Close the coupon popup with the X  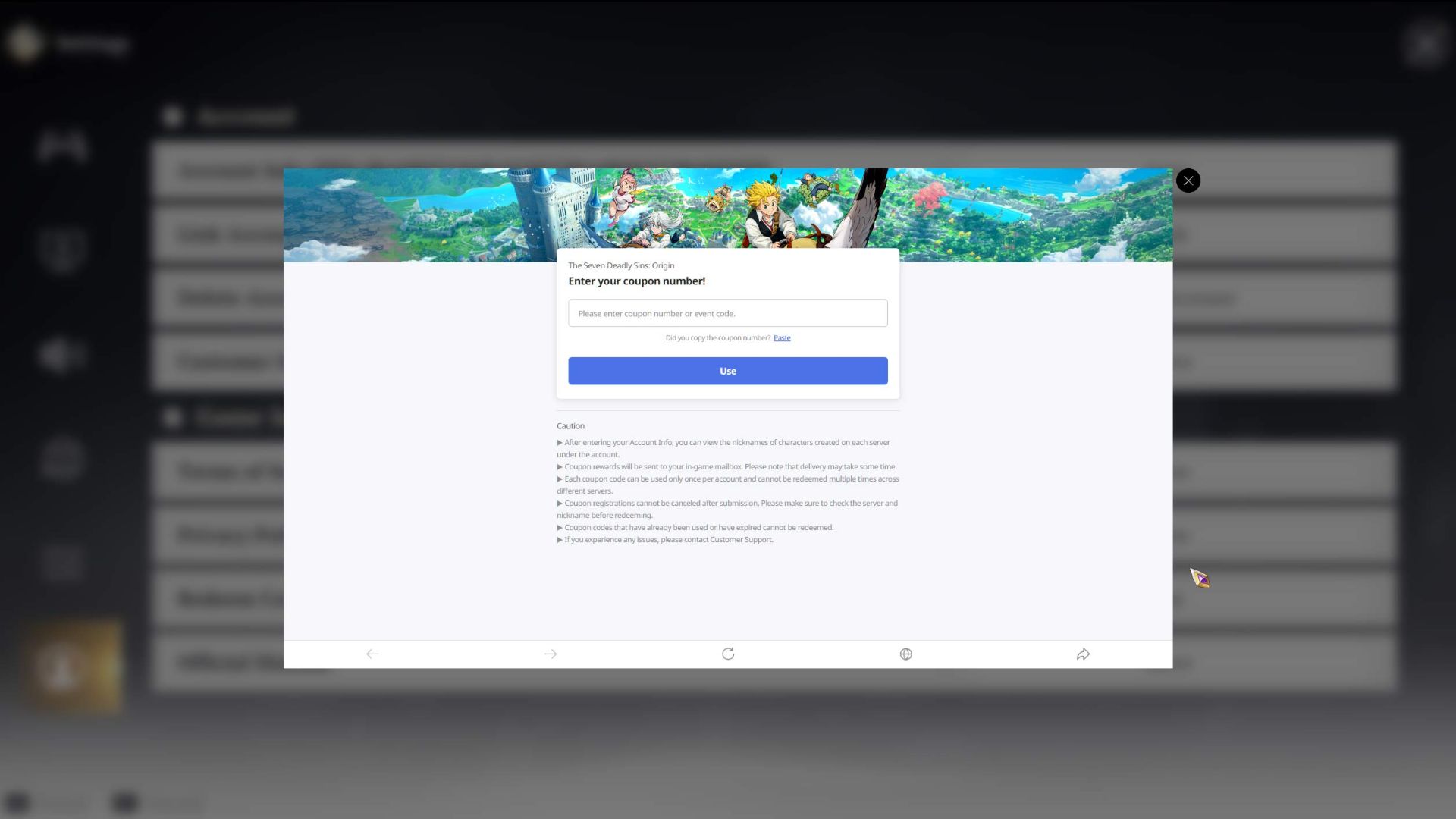pos(1188,180)
